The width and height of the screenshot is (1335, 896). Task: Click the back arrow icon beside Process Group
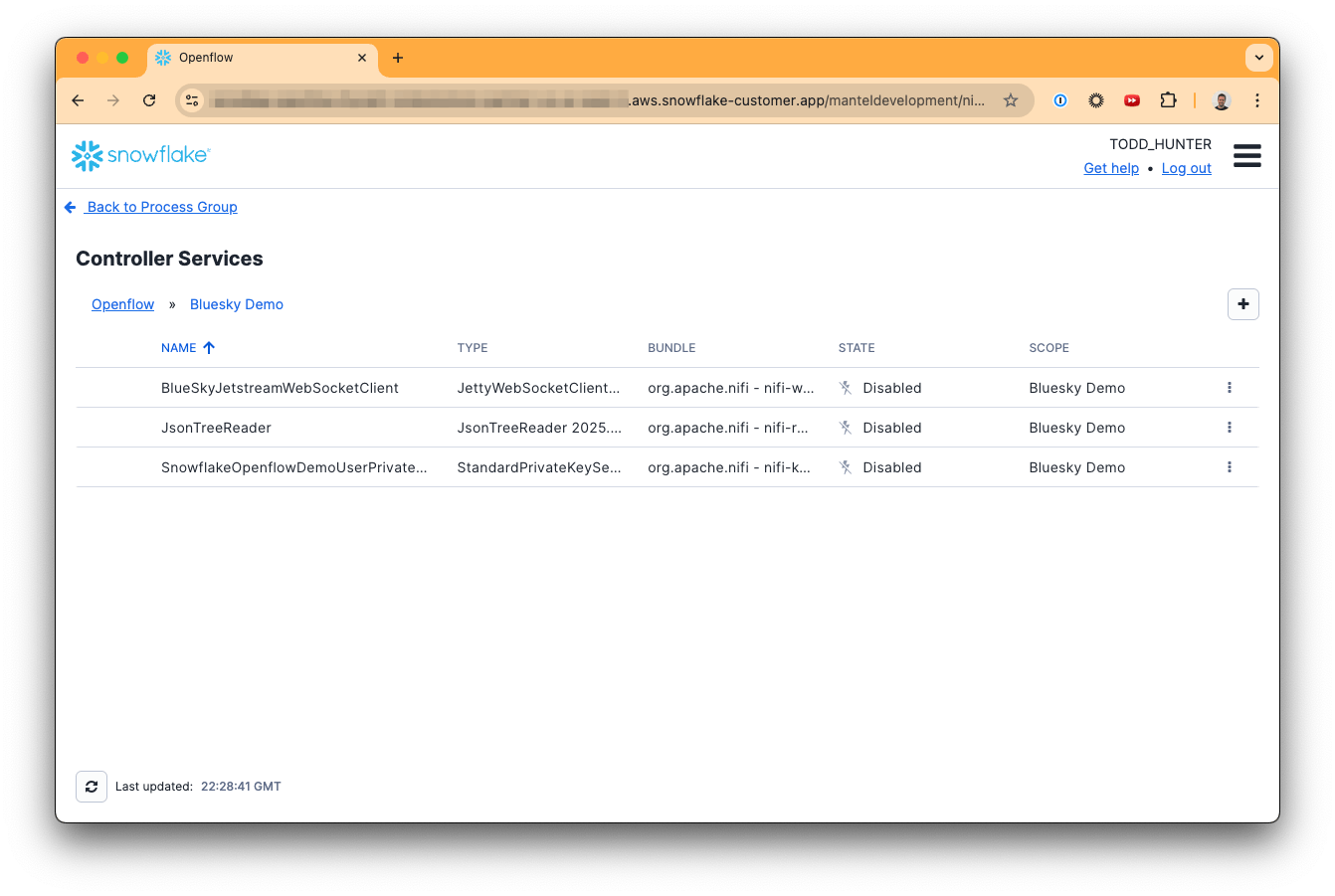(x=70, y=207)
